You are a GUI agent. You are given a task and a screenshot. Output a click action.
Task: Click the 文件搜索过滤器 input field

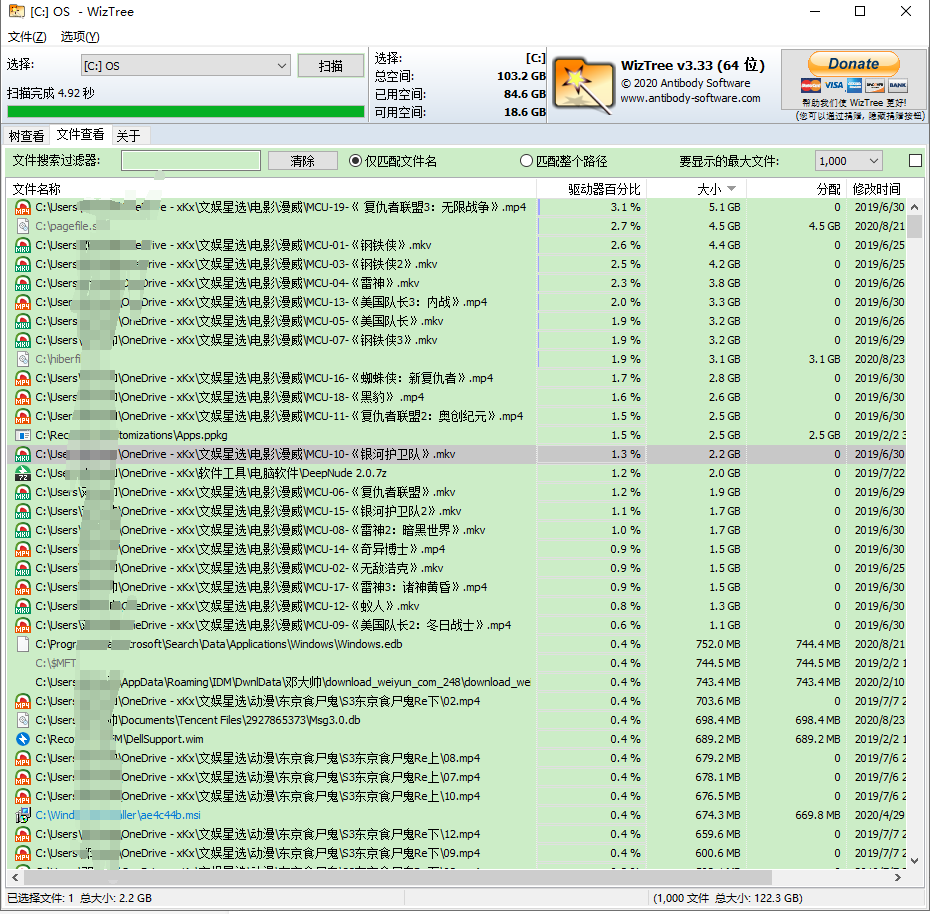point(191,161)
